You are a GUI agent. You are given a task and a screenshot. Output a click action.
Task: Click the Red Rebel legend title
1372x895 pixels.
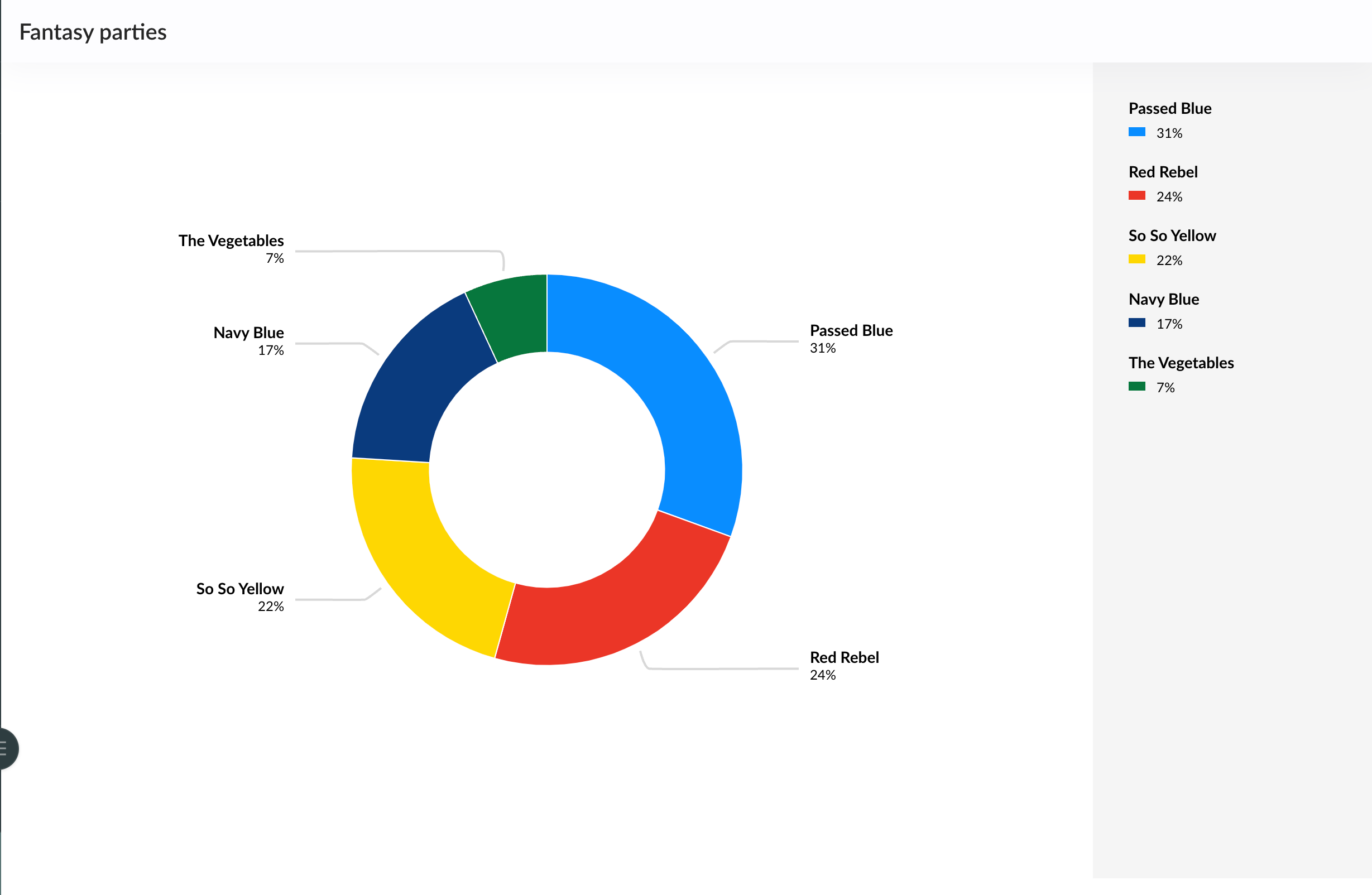pos(1162,172)
